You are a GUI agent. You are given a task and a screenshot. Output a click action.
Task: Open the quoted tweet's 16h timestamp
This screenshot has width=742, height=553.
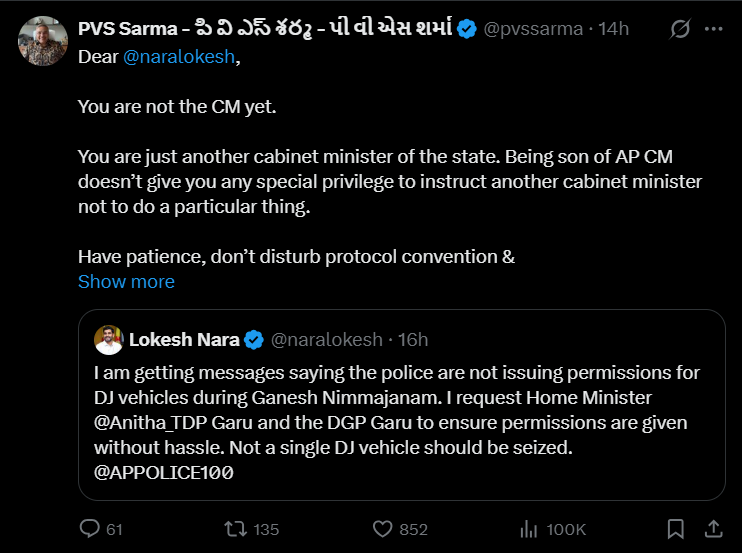tap(413, 340)
